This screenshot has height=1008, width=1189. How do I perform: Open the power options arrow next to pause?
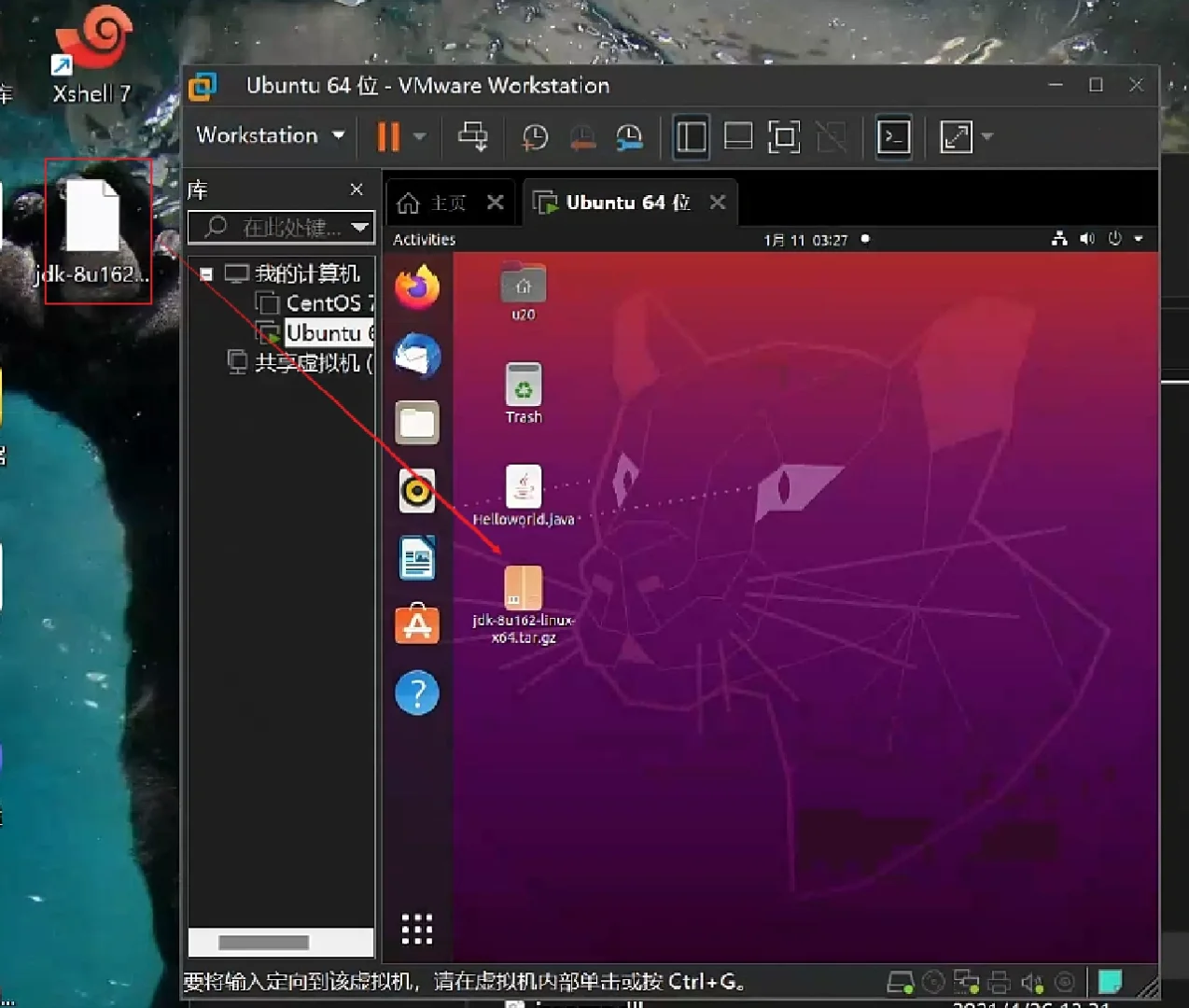pyautogui.click(x=420, y=137)
